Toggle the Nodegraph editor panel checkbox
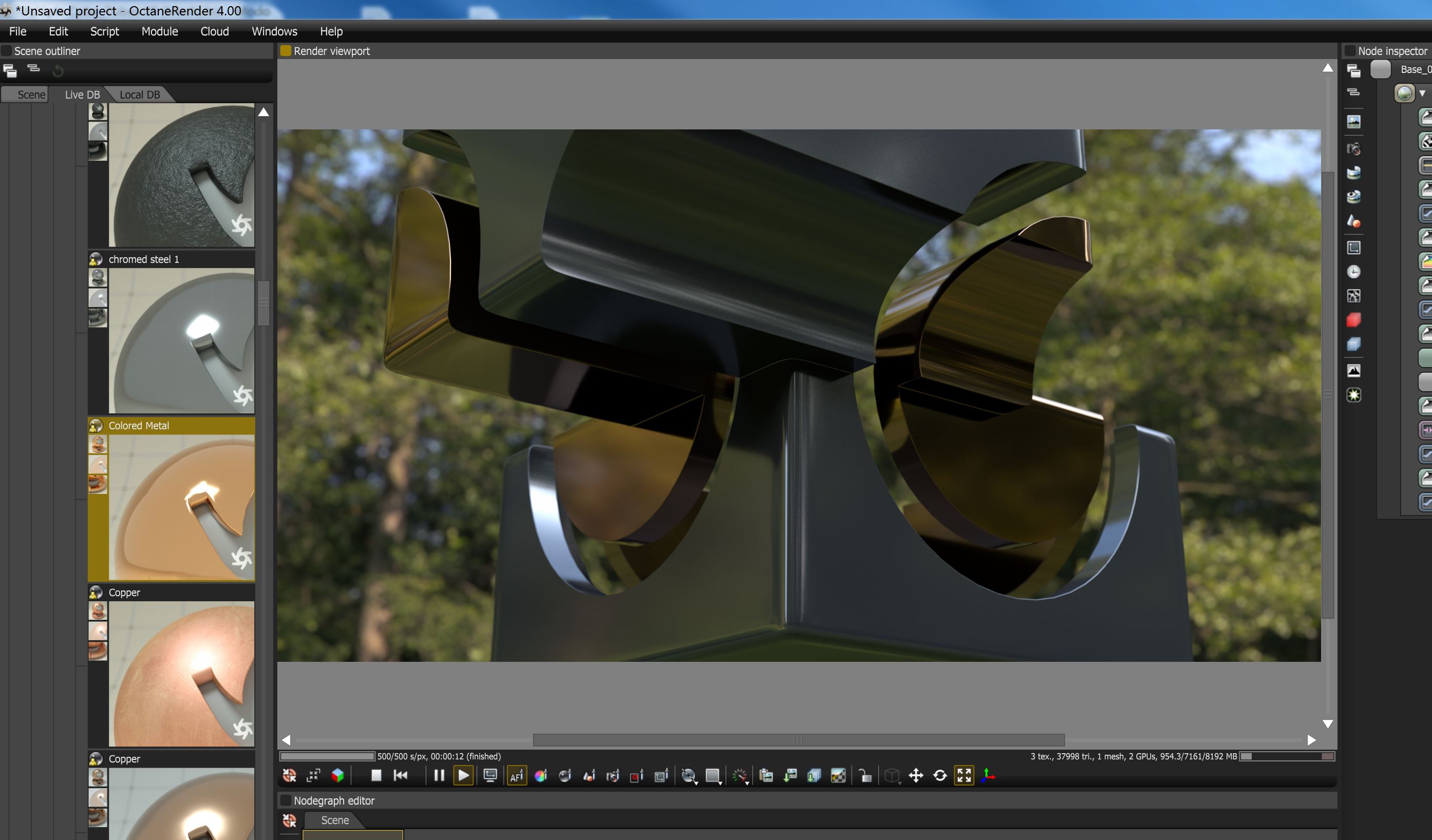 click(x=286, y=801)
